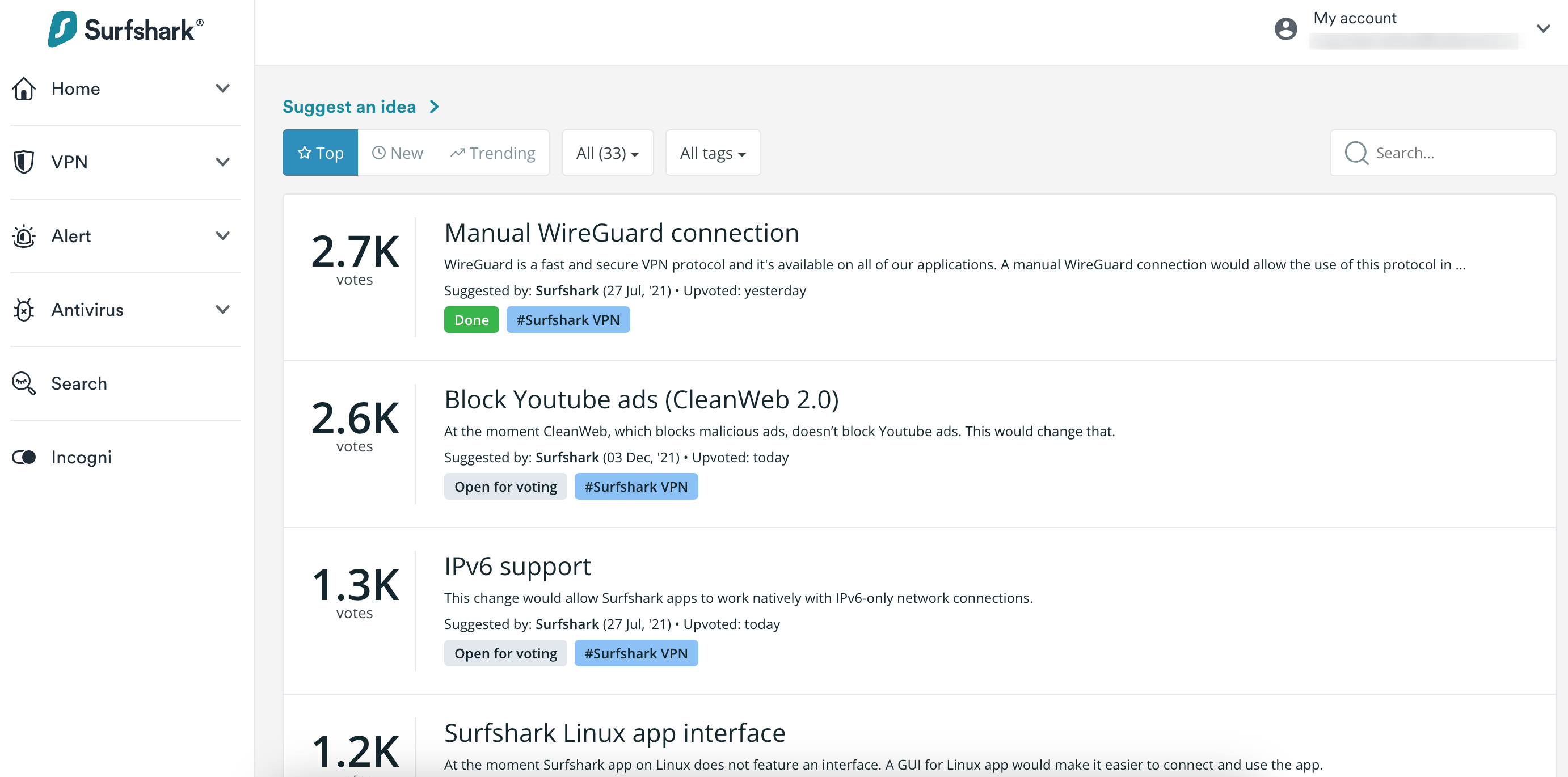Viewport: 1568px width, 777px height.
Task: Click the blurred account email text
Action: pos(1413,41)
